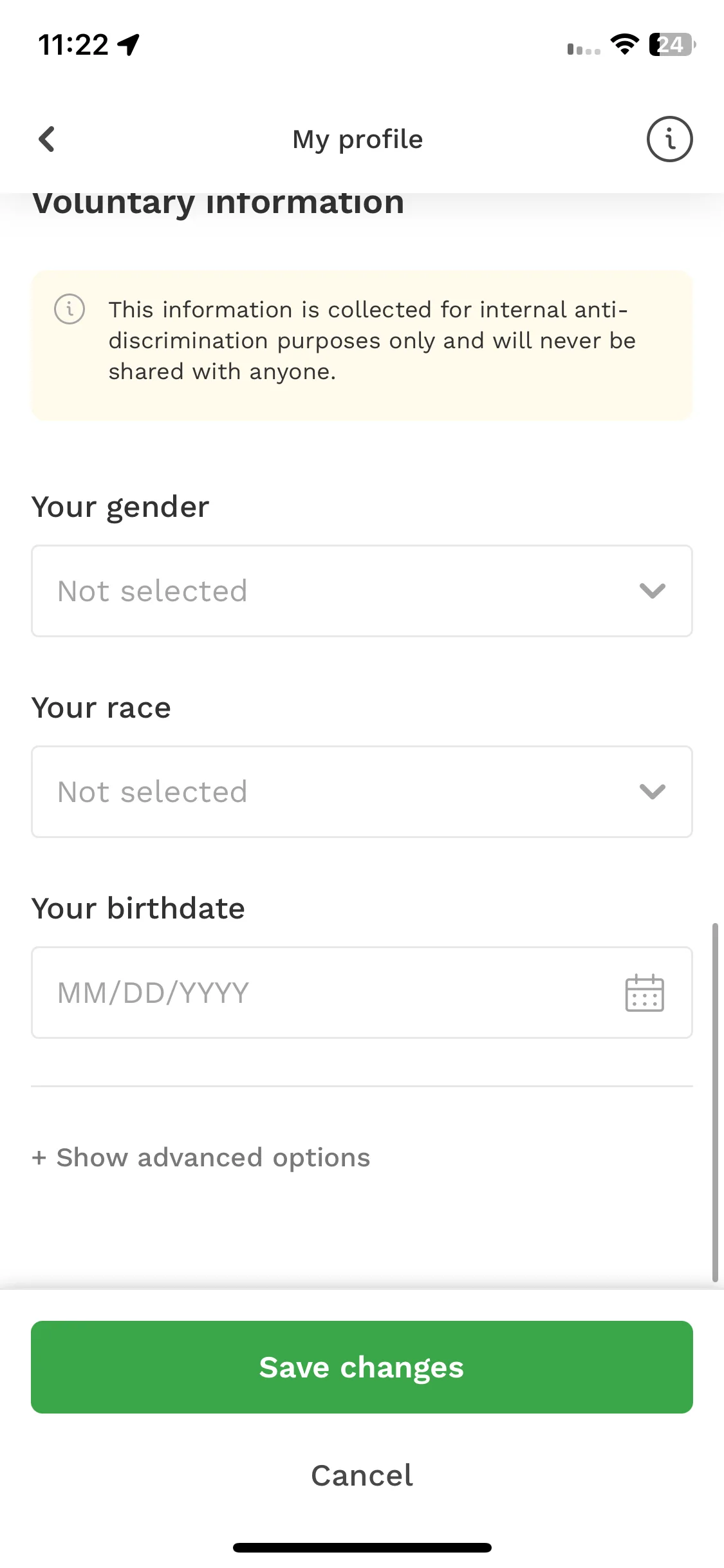Focus the MM/DD/YYYY birthdate field
The width and height of the screenshot is (724, 1568).
[362, 993]
